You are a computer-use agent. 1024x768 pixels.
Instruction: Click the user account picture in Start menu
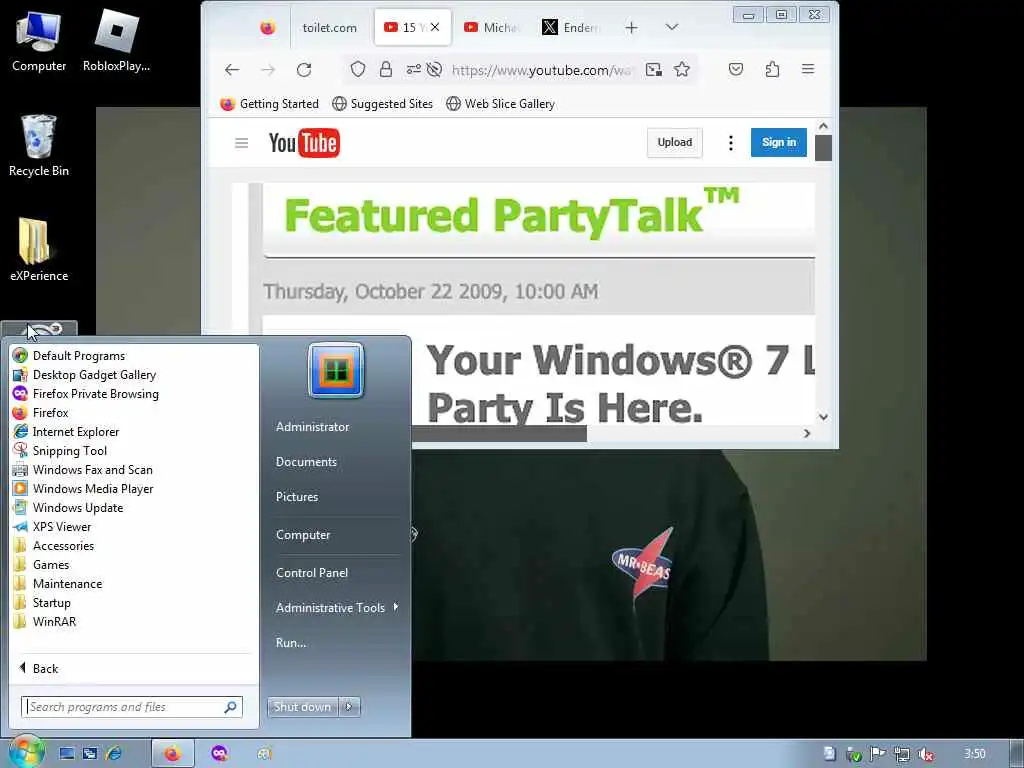(x=336, y=370)
